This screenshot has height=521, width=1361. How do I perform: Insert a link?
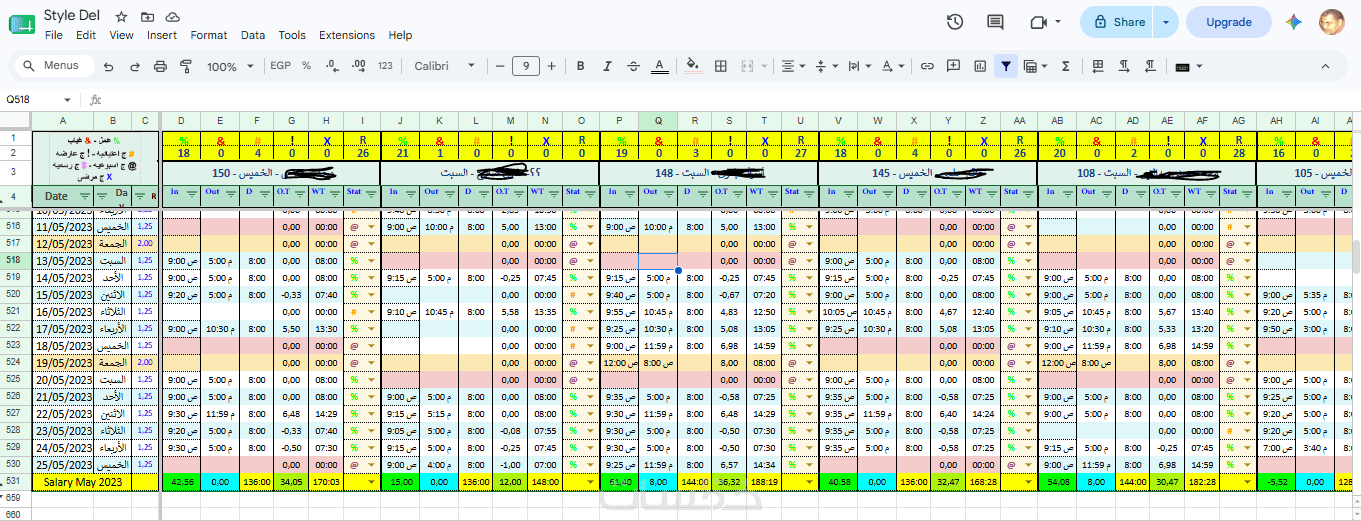click(x=927, y=66)
